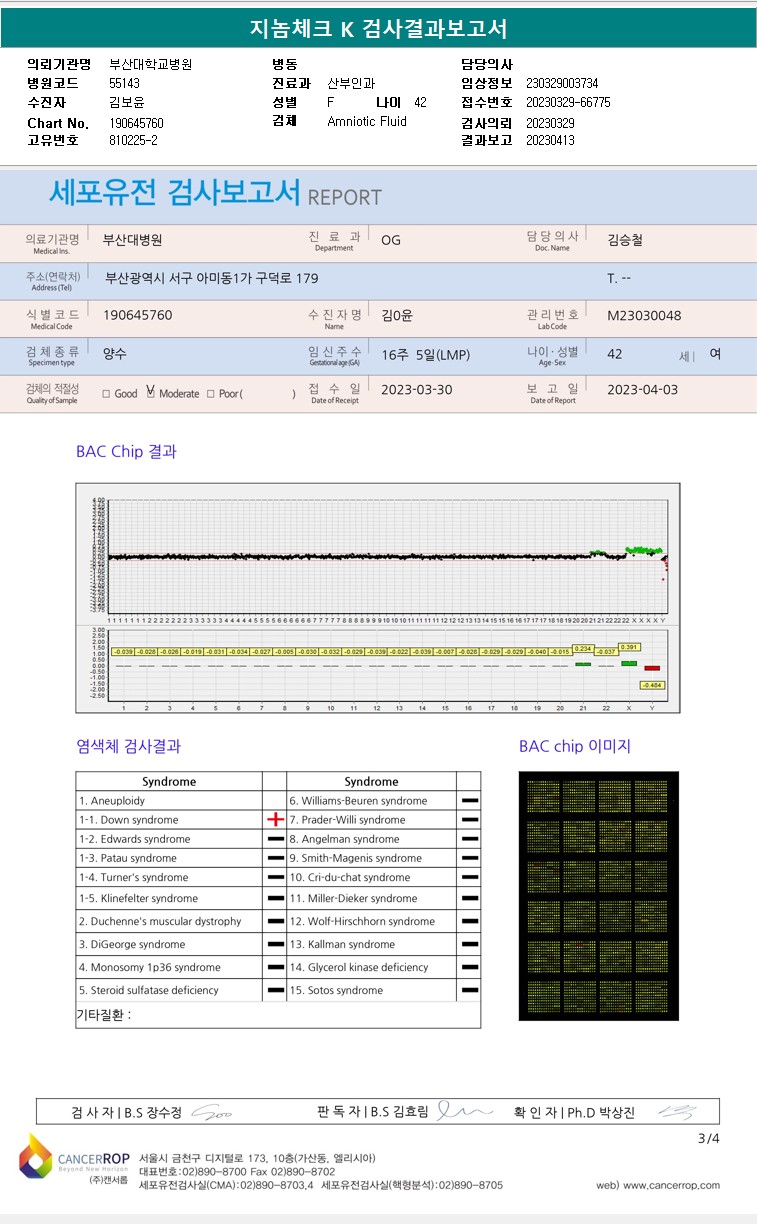Viewport: 757px width, 1224px height.
Task: Click the red plus Down syndrome marker
Action: click(x=275, y=819)
